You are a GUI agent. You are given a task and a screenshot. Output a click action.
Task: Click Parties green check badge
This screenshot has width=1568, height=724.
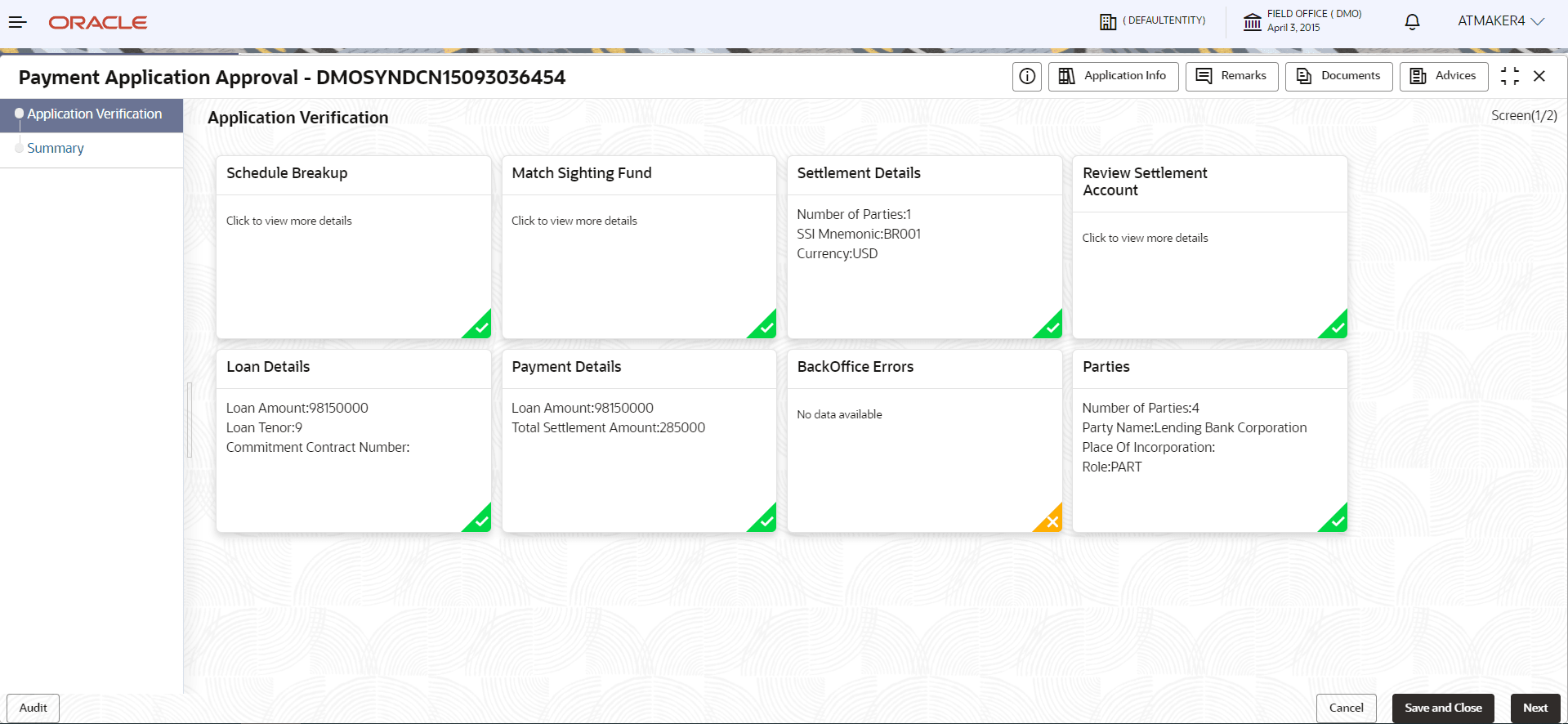tap(1337, 521)
